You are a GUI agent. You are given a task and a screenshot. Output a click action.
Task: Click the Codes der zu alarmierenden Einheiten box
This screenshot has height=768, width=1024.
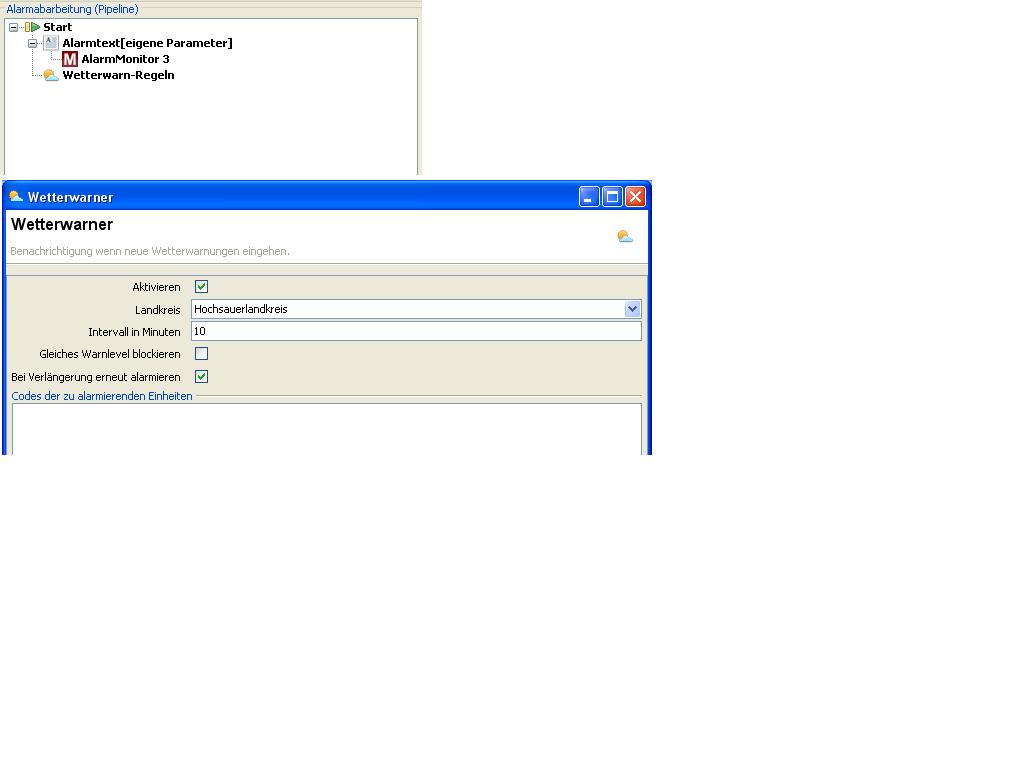326,428
